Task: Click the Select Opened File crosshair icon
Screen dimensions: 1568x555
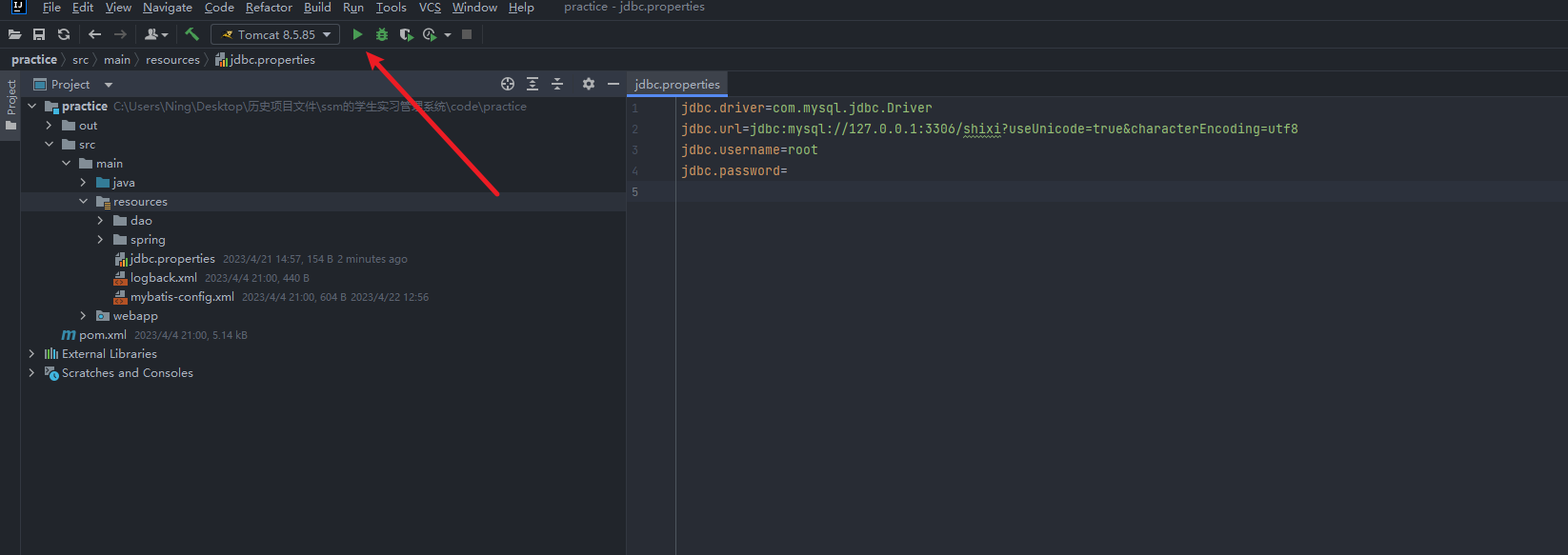Action: pos(508,84)
